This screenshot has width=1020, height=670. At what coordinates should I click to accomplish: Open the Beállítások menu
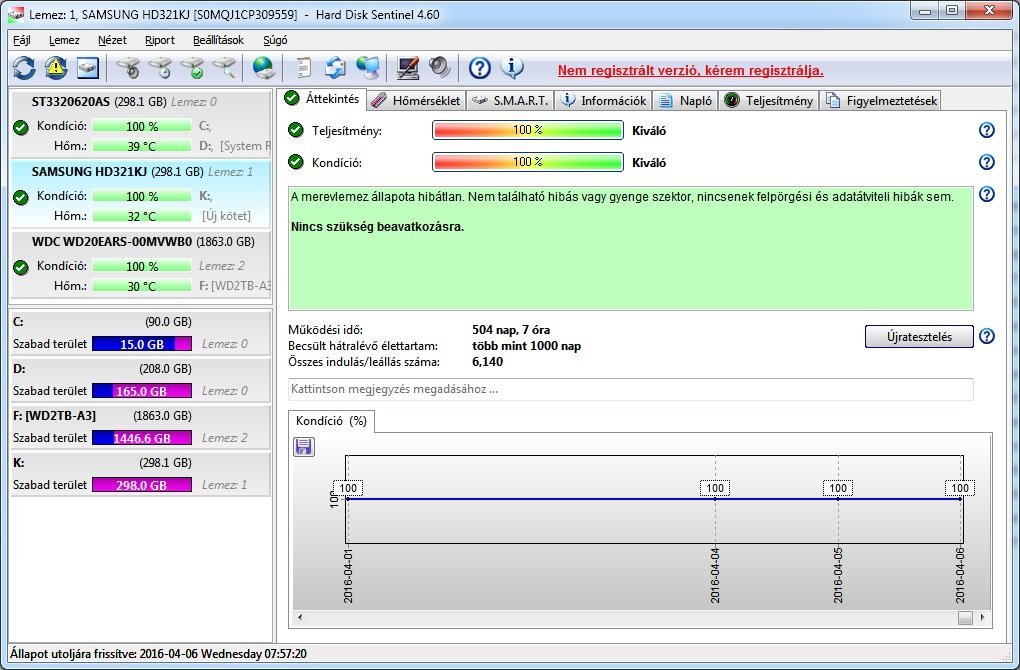[x=218, y=40]
